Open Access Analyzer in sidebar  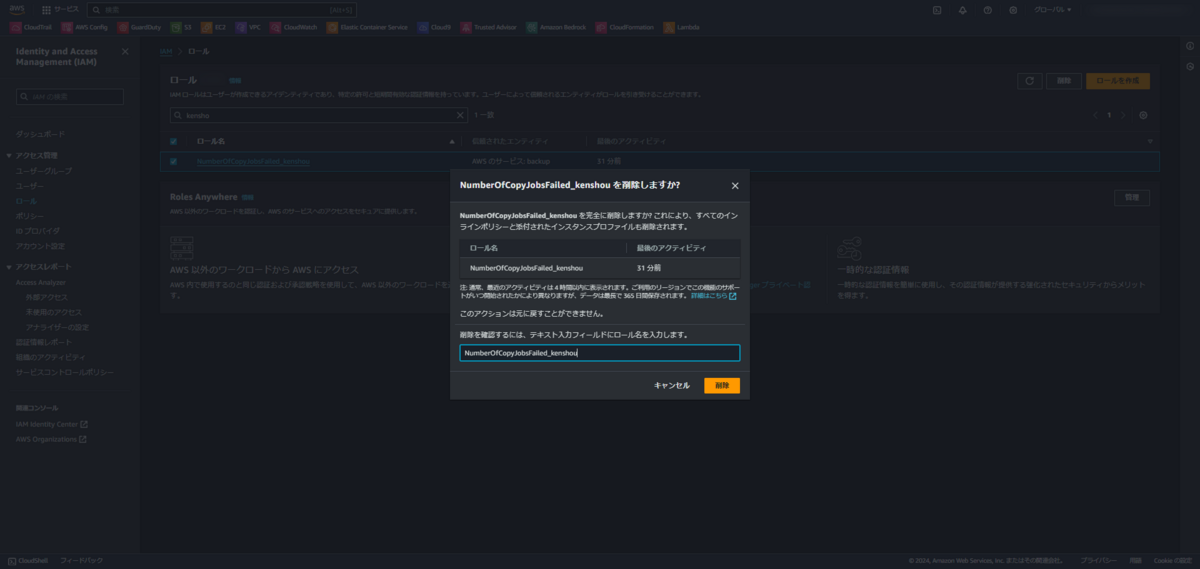40,282
